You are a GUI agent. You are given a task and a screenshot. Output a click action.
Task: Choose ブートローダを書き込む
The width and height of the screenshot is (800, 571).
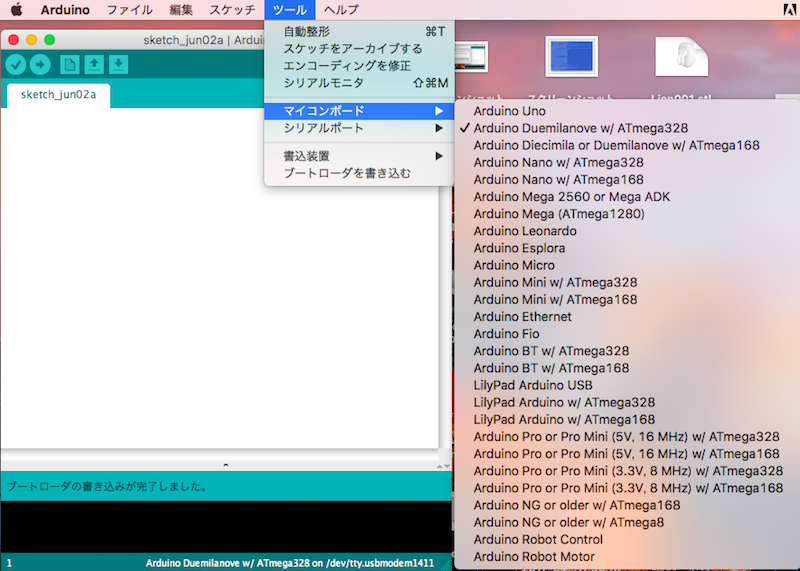coord(359,173)
